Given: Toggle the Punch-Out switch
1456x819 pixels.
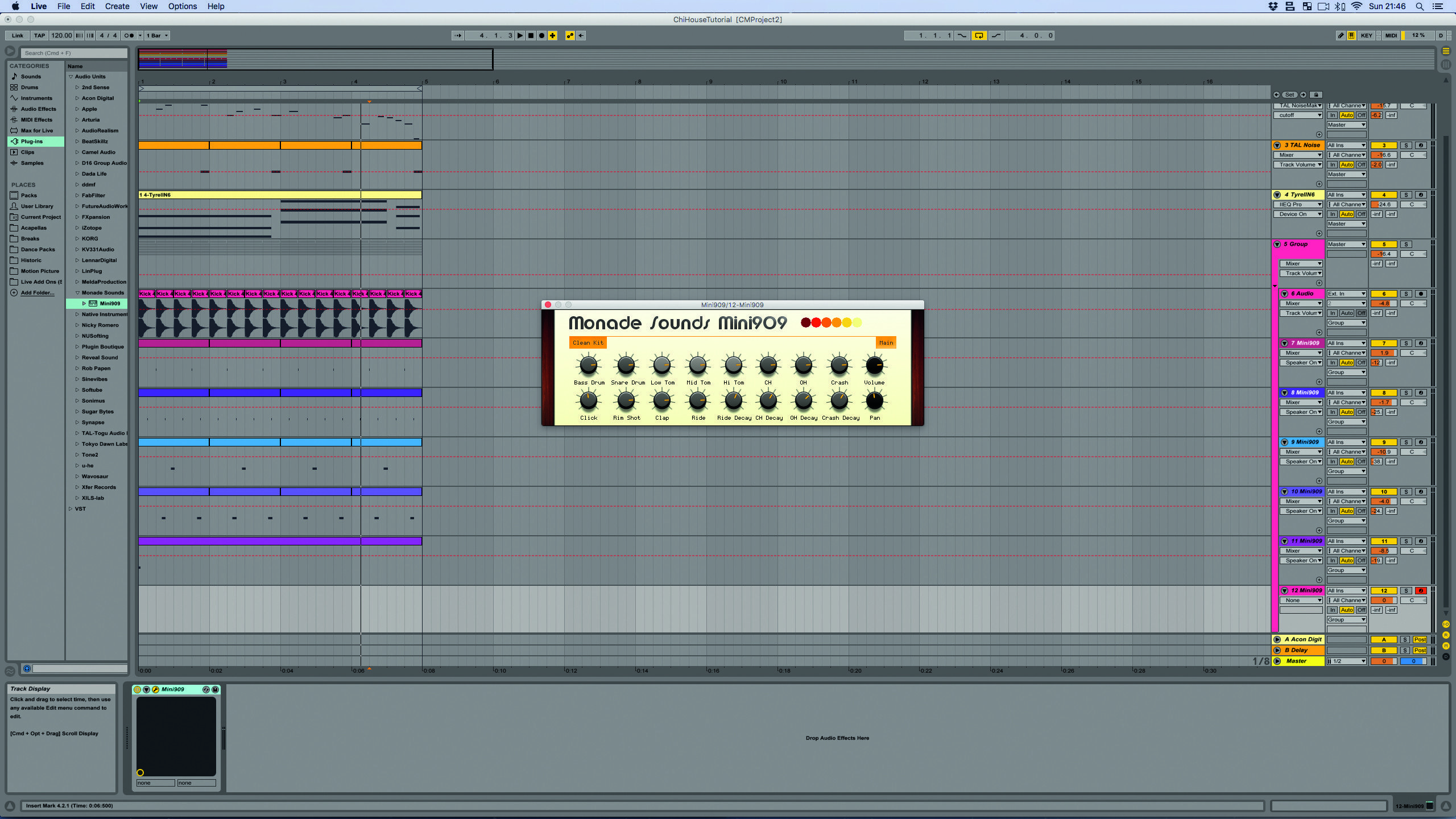Looking at the screenshot, I should click(x=996, y=35).
